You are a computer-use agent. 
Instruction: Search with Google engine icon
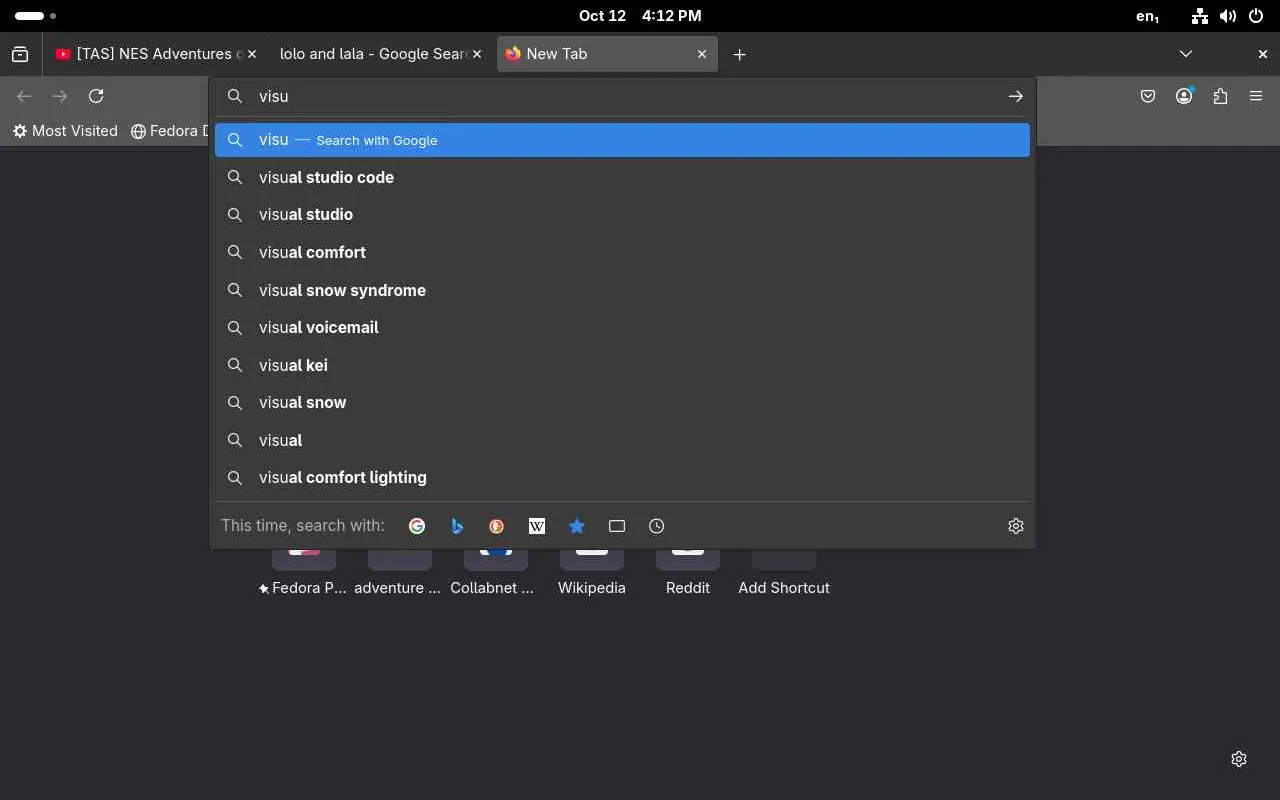pos(417,526)
